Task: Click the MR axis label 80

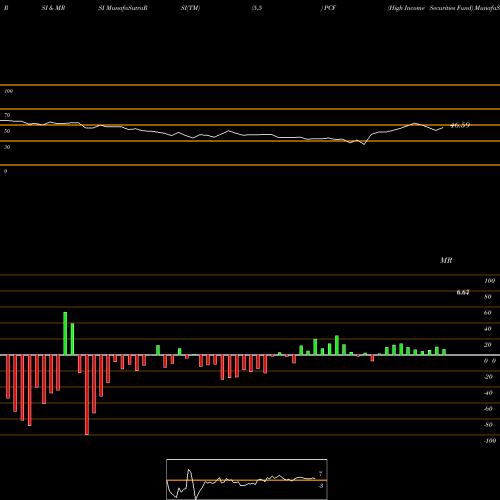Action: (x=488, y=297)
